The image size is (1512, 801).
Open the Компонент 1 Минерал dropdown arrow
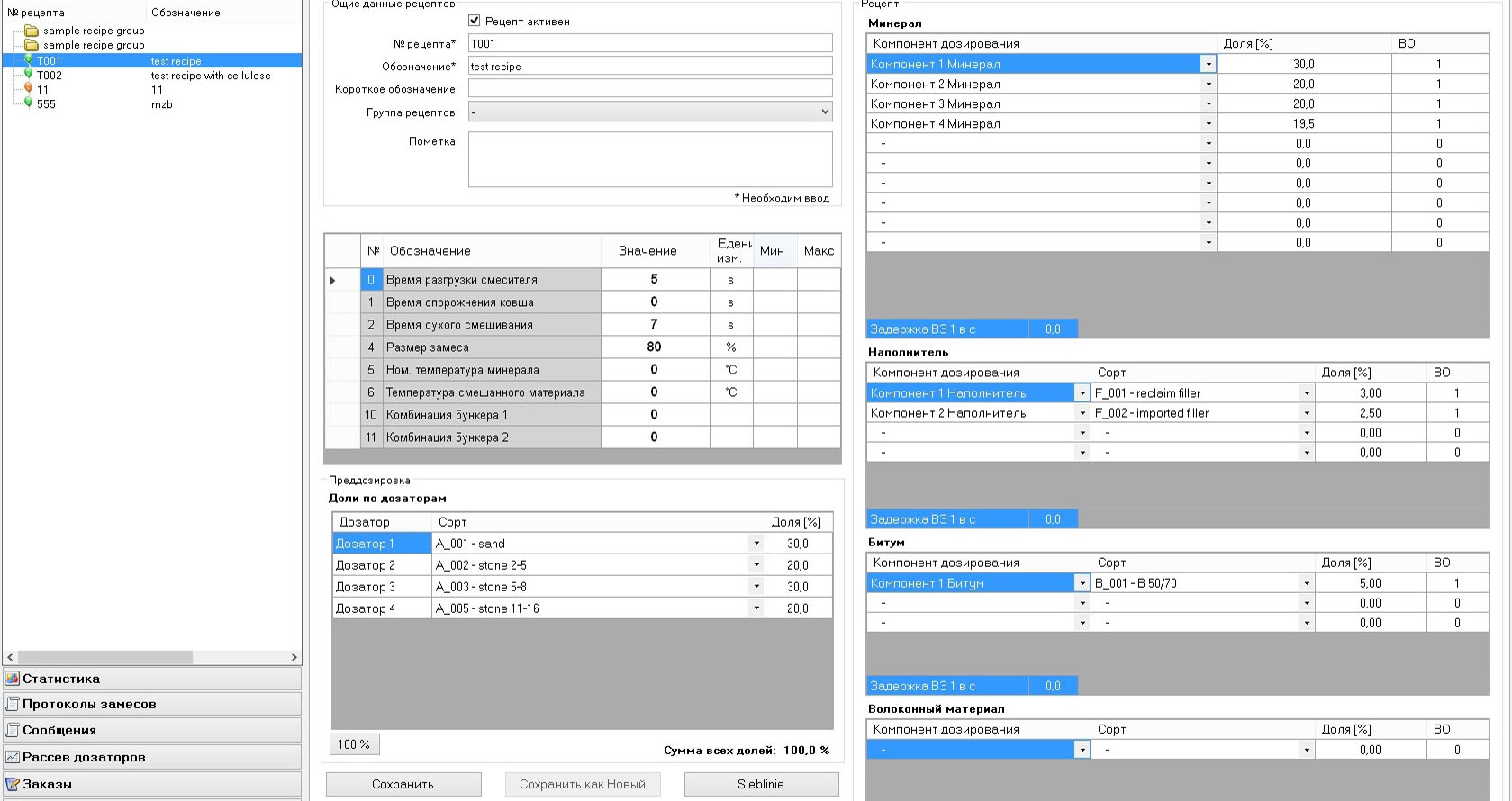[x=1208, y=65]
